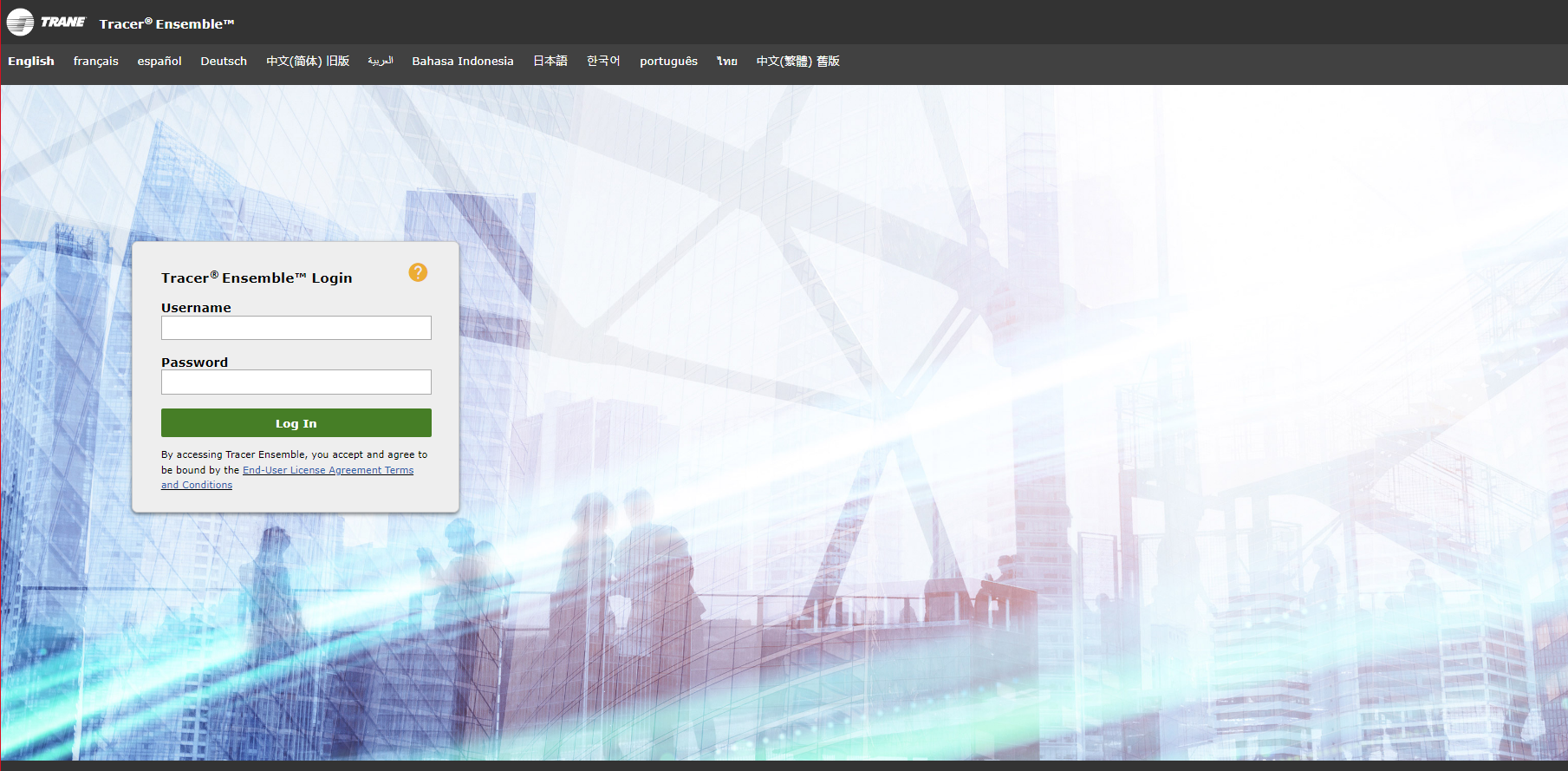This screenshot has width=1568, height=771.
Task: Select Simplified Chinese 中文(简体) language
Action: [308, 62]
